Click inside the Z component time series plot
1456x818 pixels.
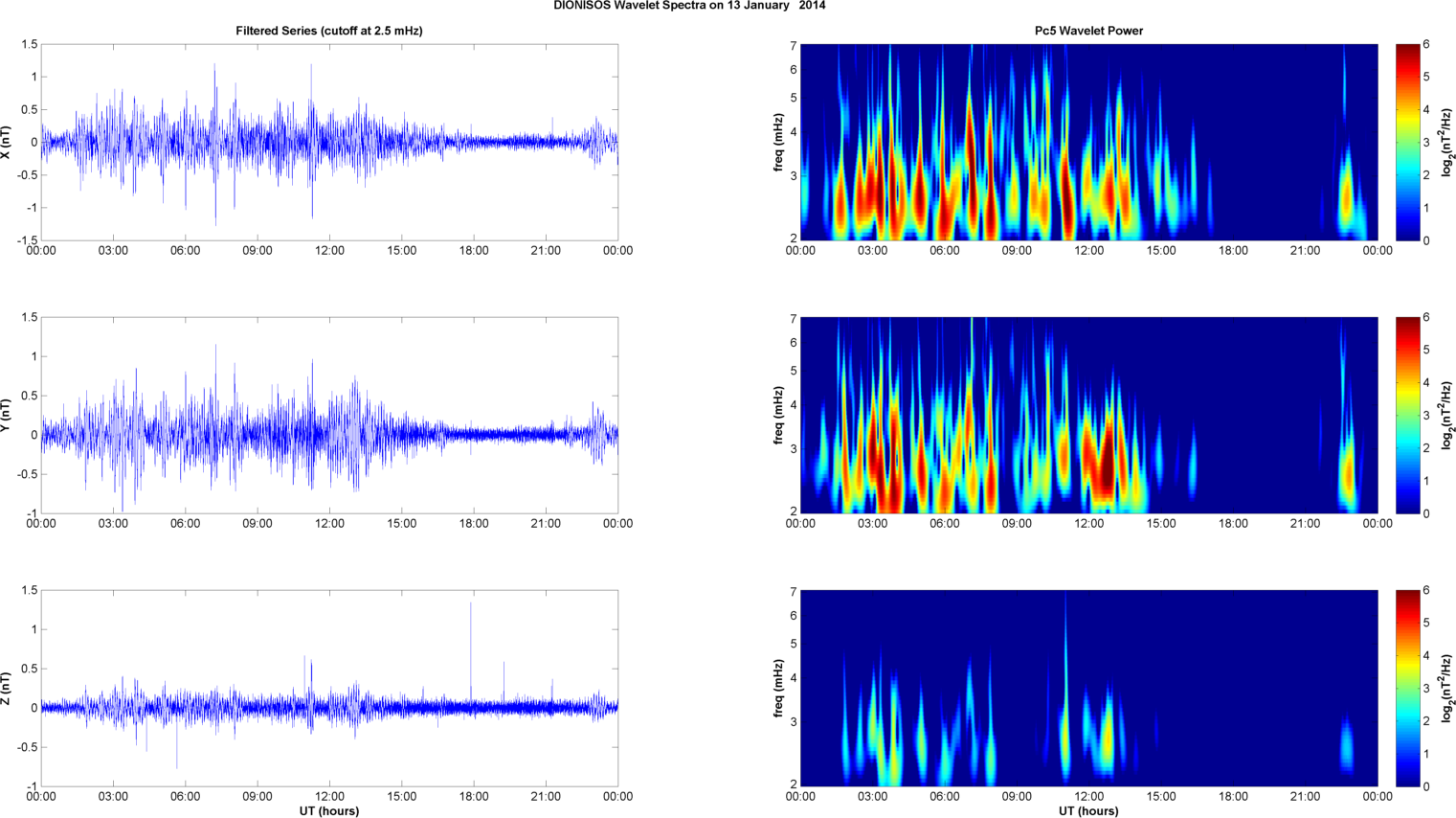click(x=329, y=688)
